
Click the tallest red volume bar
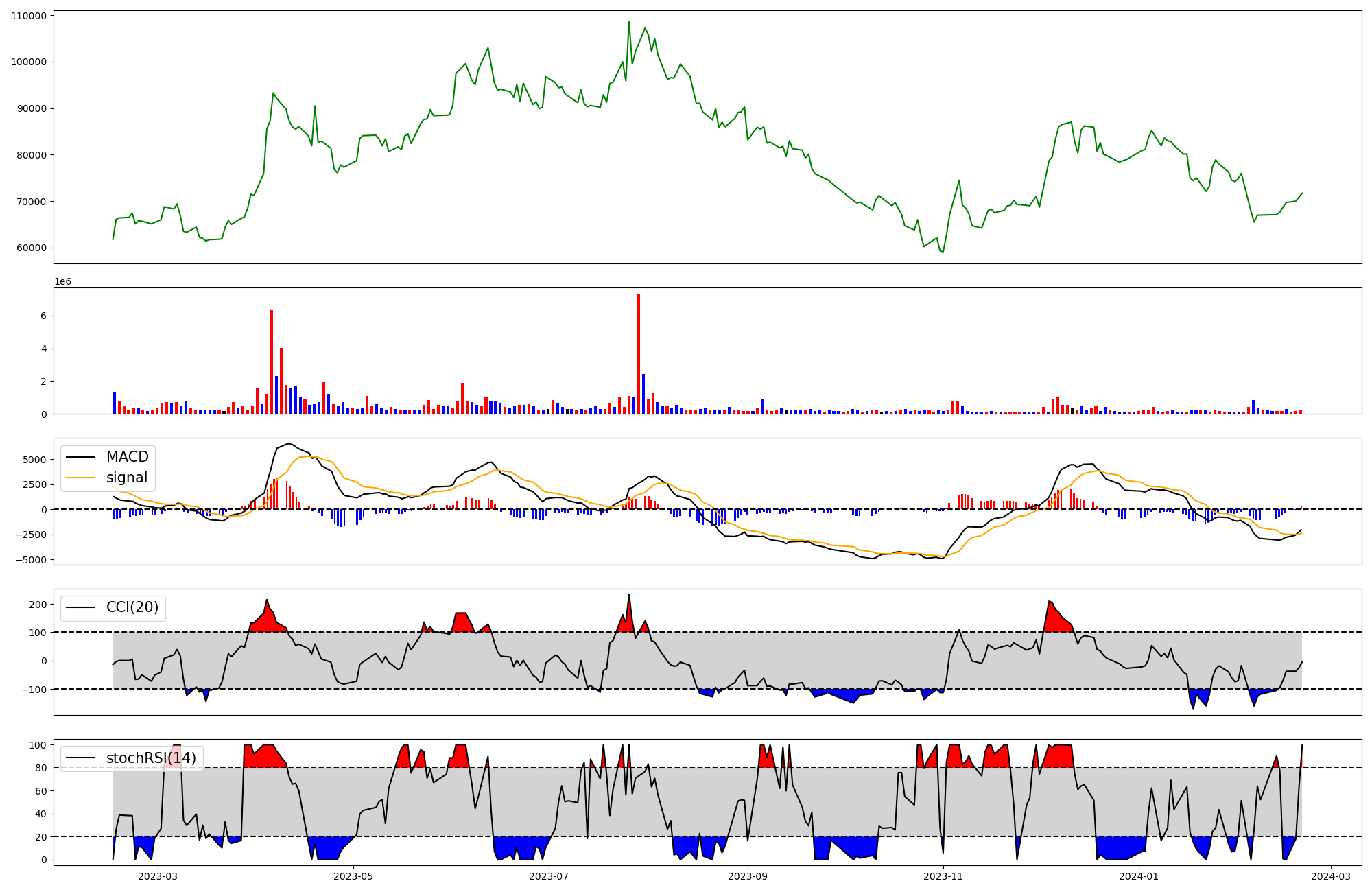pyautogui.click(x=639, y=353)
